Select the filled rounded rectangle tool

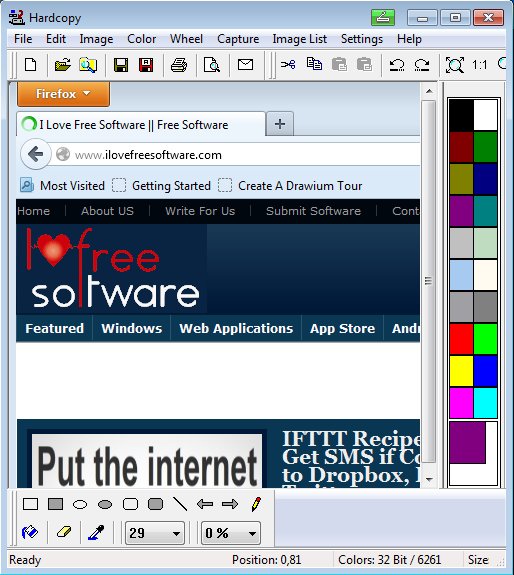[155, 504]
